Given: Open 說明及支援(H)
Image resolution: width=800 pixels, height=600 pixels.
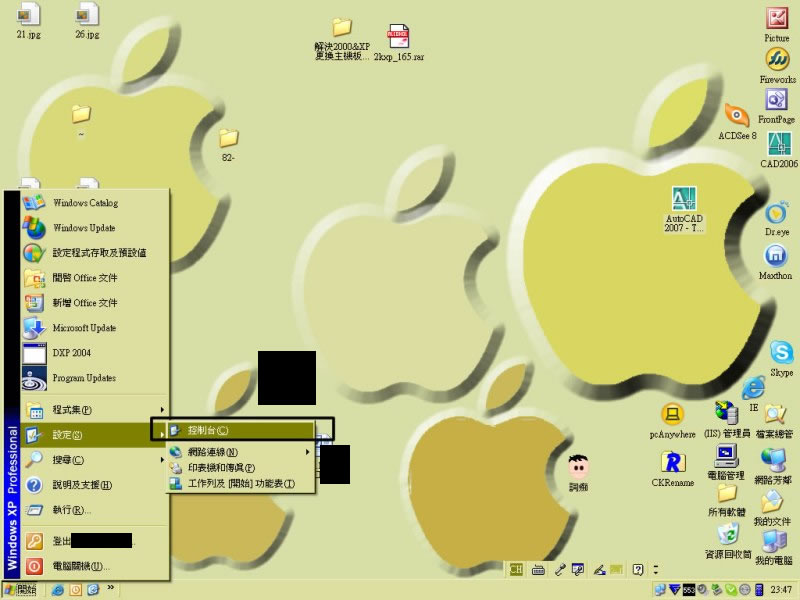Looking at the screenshot, I should tap(94, 485).
